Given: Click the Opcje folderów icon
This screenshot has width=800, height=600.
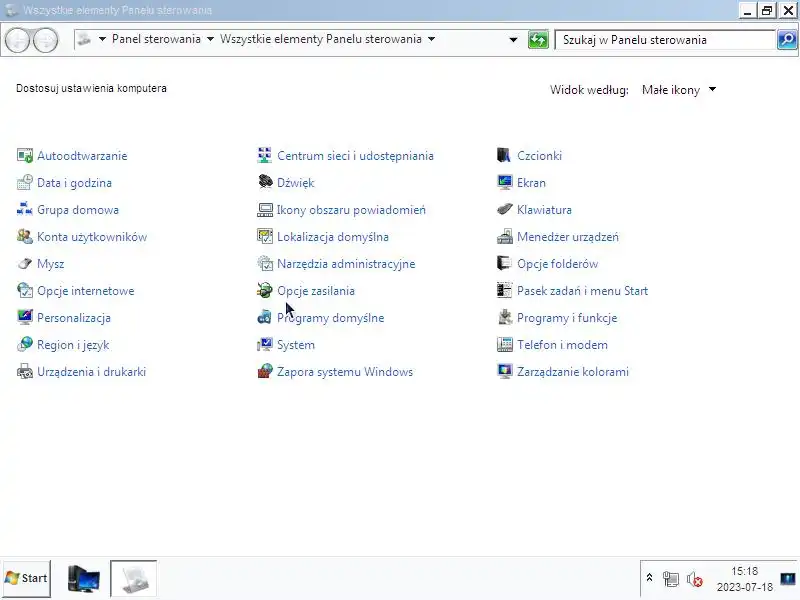Looking at the screenshot, I should point(505,264).
